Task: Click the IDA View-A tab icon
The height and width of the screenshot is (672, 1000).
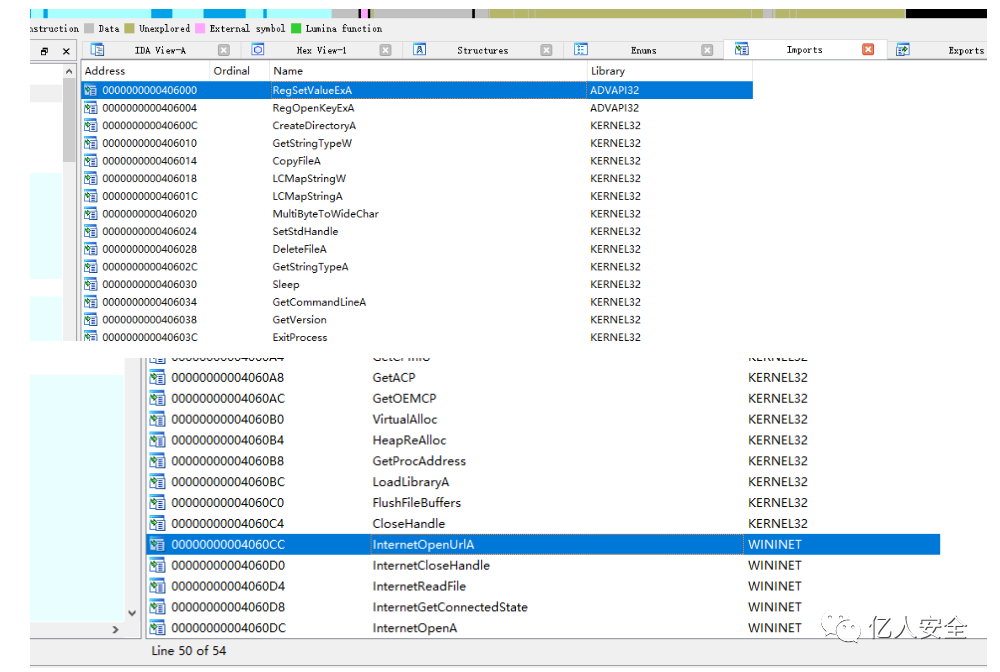Action: (97, 50)
